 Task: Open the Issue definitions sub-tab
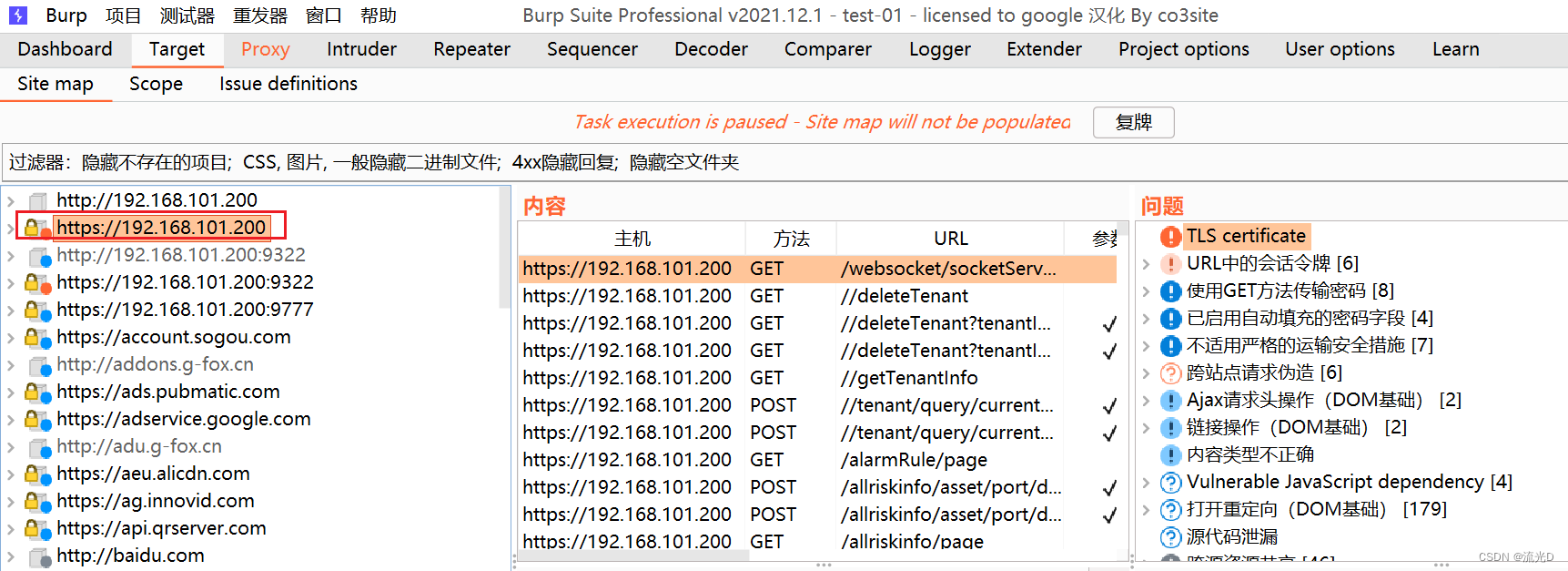click(x=288, y=84)
